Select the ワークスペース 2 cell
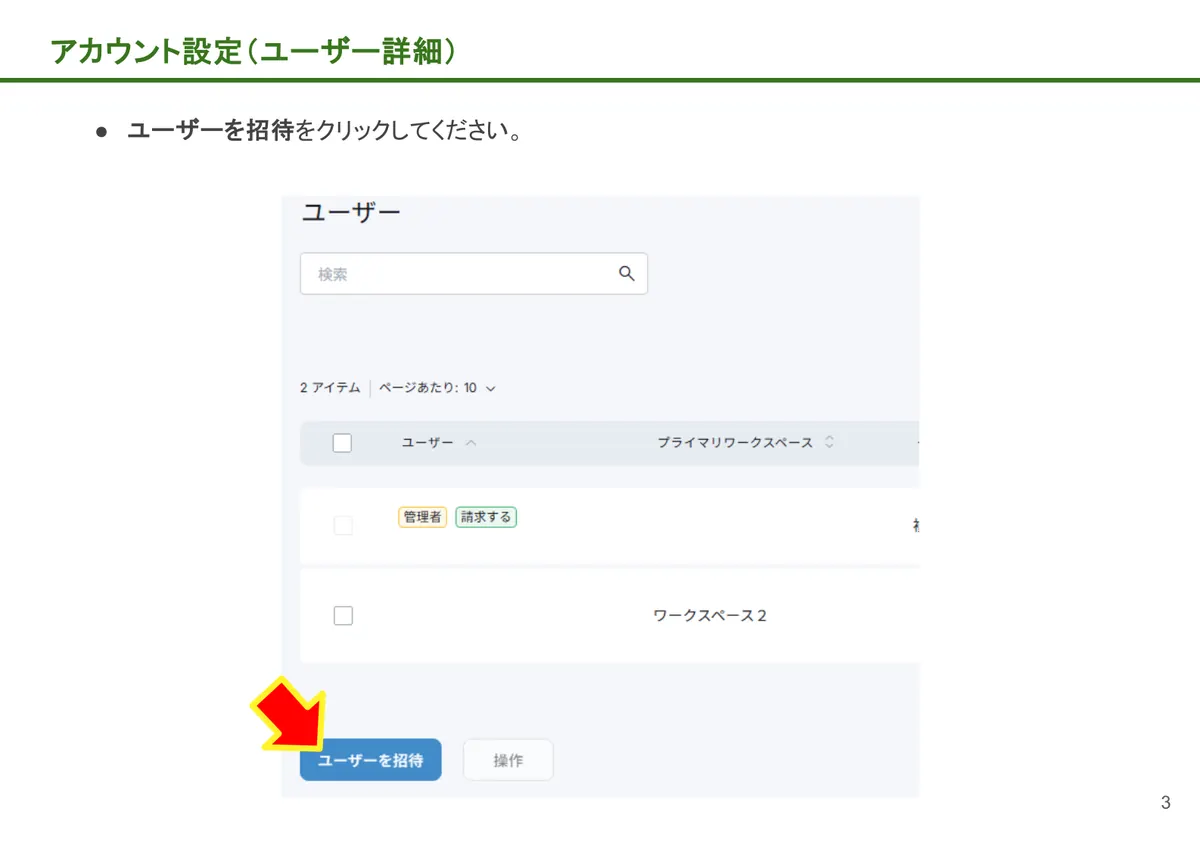This screenshot has height=849, width=1200. [x=710, y=616]
